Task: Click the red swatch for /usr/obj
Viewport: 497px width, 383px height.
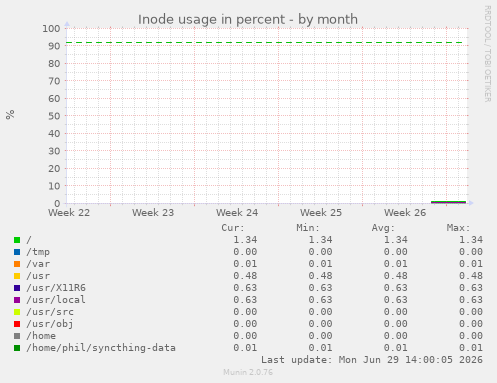Action: pos(17,324)
